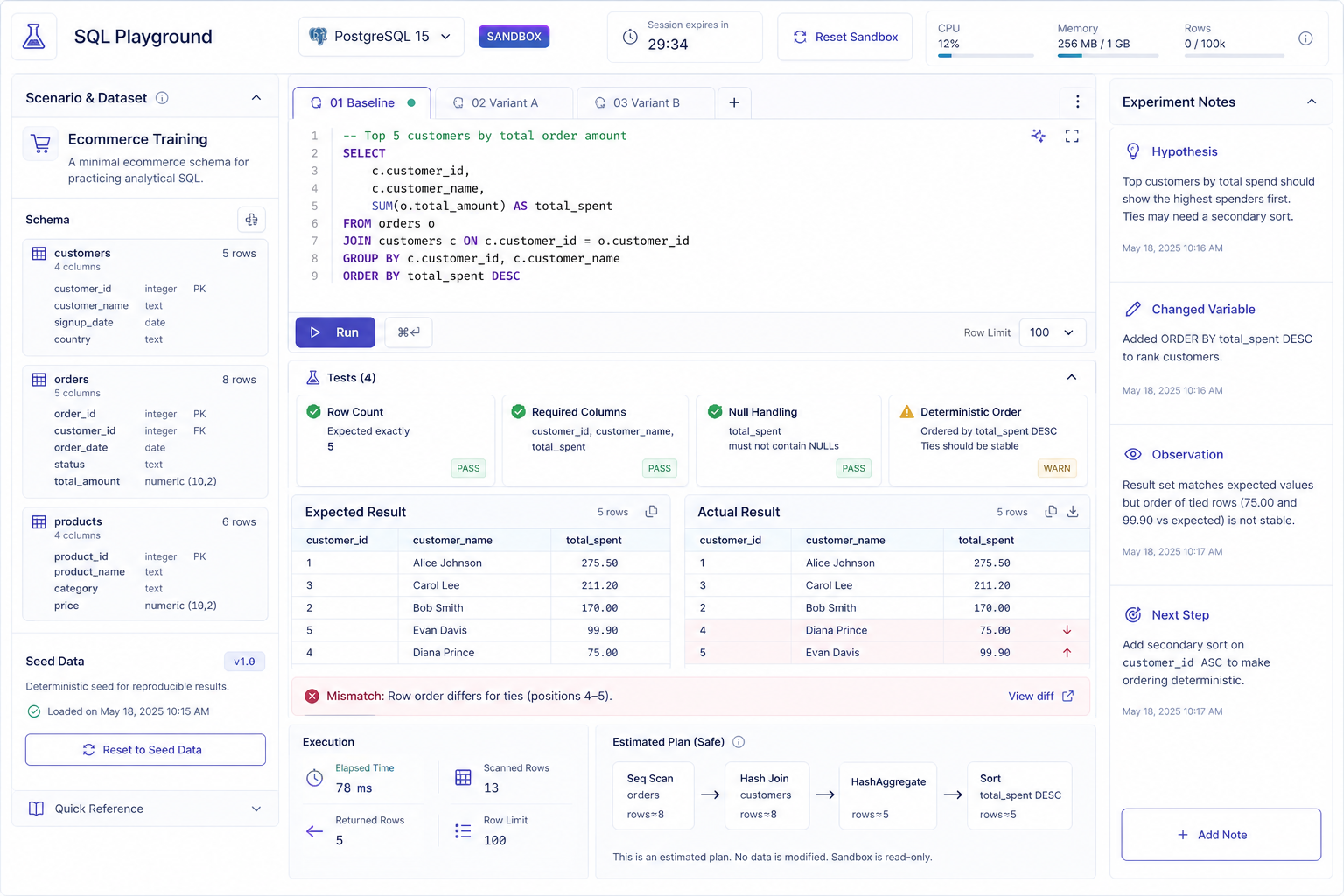1344x896 pixels.
Task: Click the red up arrow on Evan Davis row
Action: click(1067, 653)
